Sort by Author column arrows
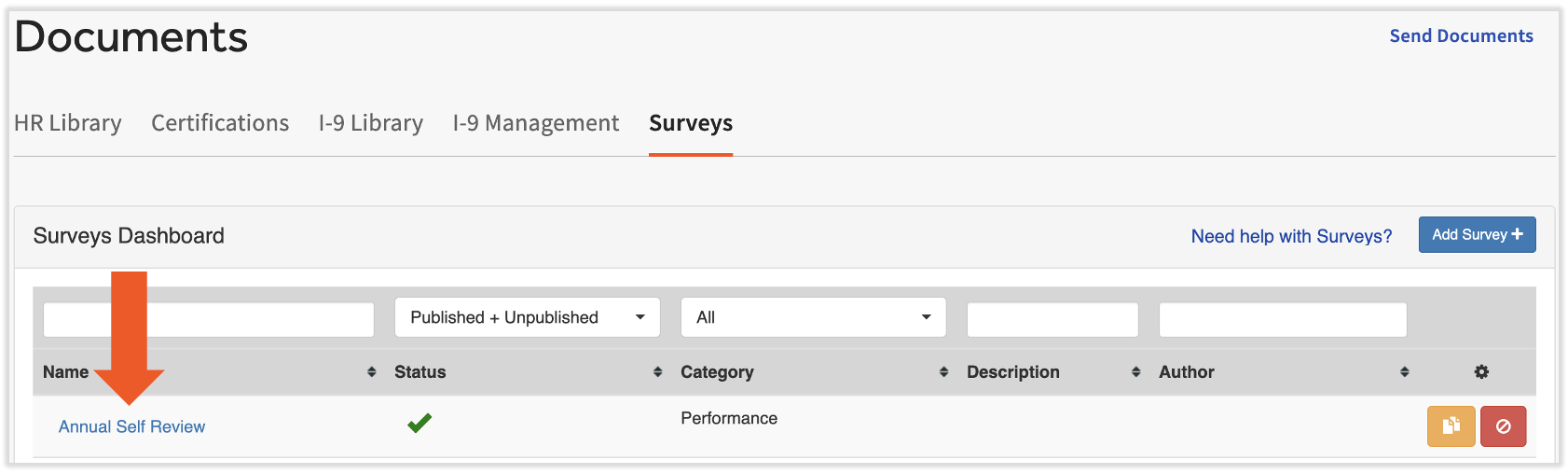The height and width of the screenshot is (474, 1568). [x=1404, y=372]
